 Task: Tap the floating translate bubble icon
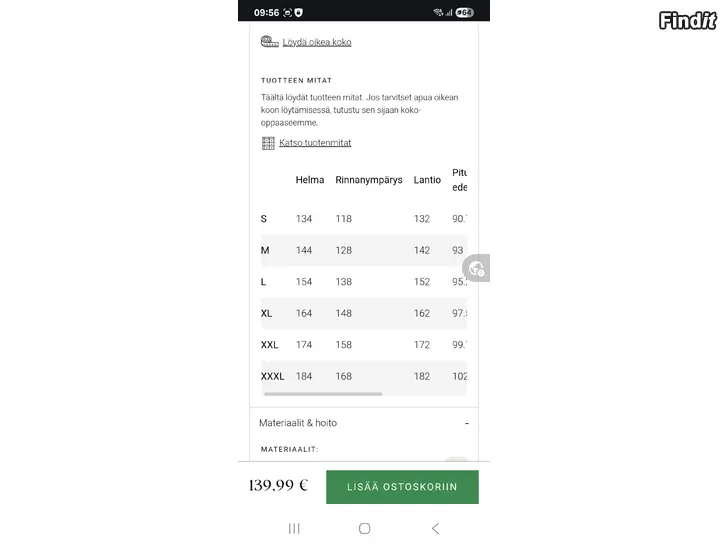coord(477,268)
